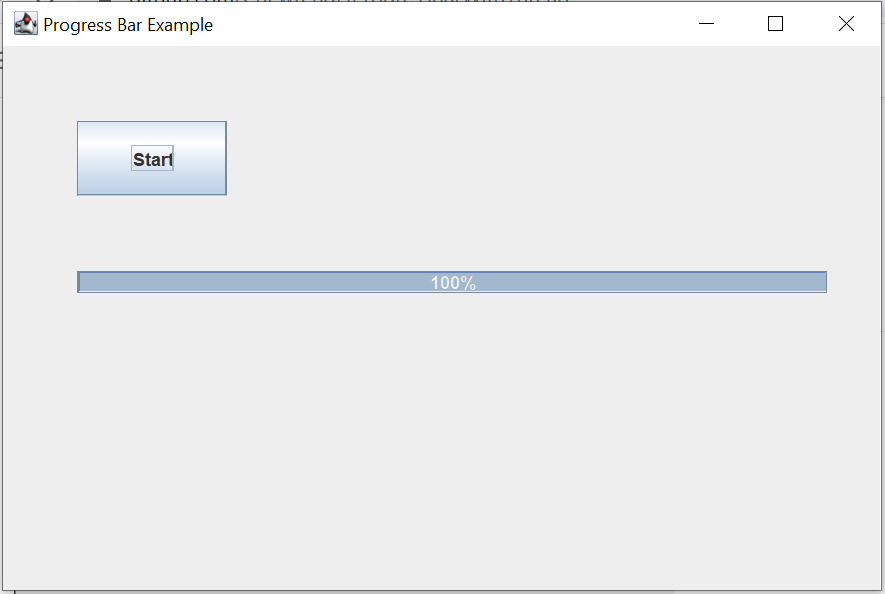Image resolution: width=885 pixels, height=594 pixels.
Task: Select the 100% text on the progress bar
Action: click(x=451, y=282)
